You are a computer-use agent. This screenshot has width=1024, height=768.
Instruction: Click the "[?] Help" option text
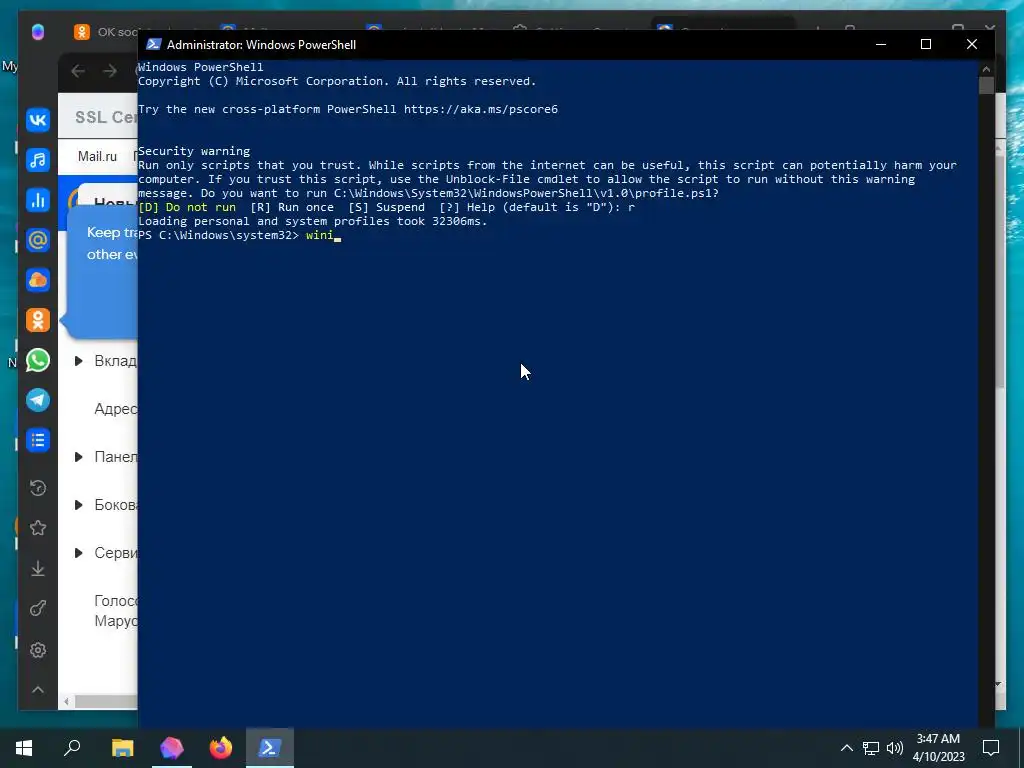pos(467,207)
